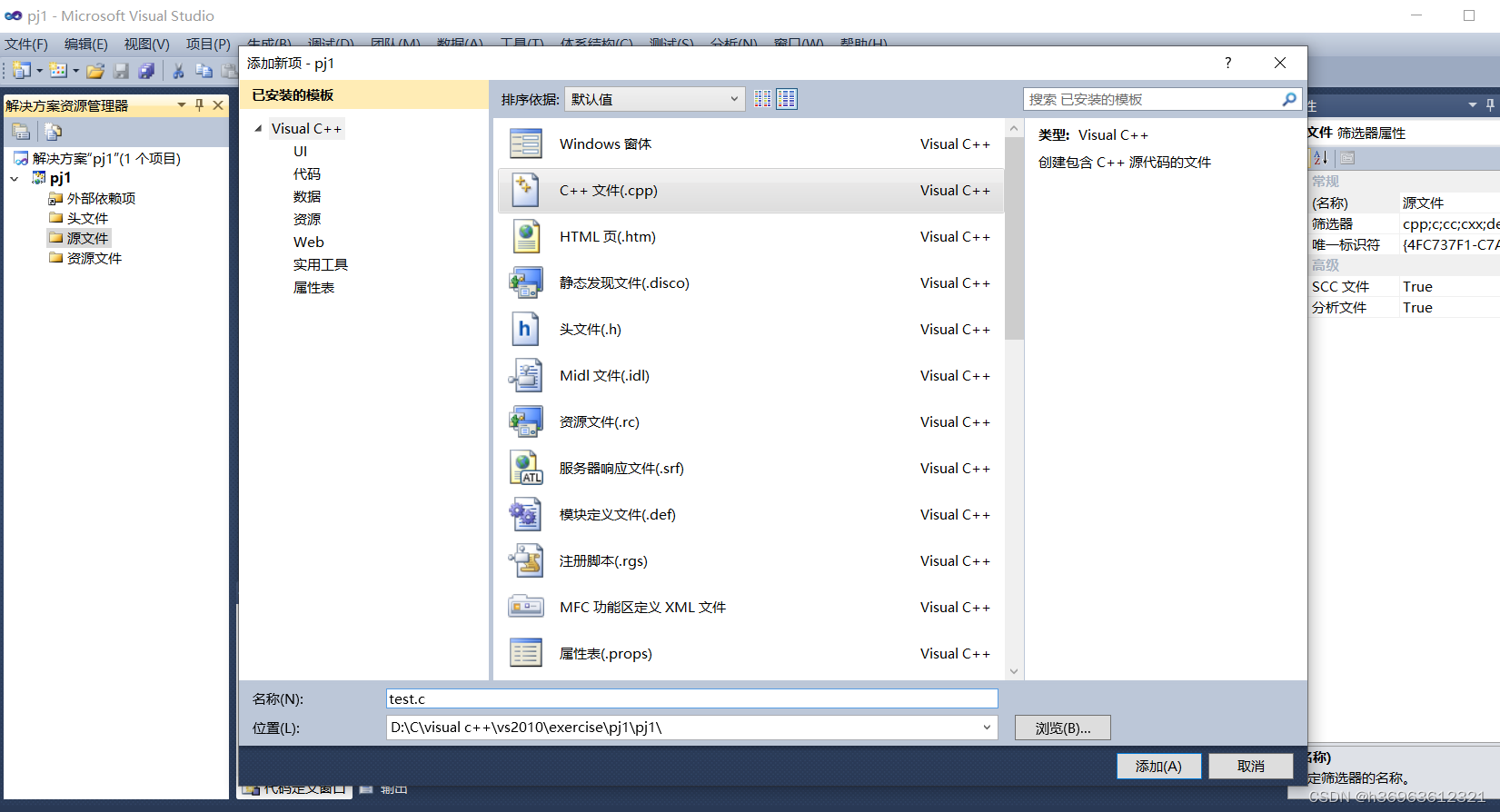The width and height of the screenshot is (1500, 812).
Task: Click alphabetical sort icon in properties panel
Action: (x=1320, y=158)
